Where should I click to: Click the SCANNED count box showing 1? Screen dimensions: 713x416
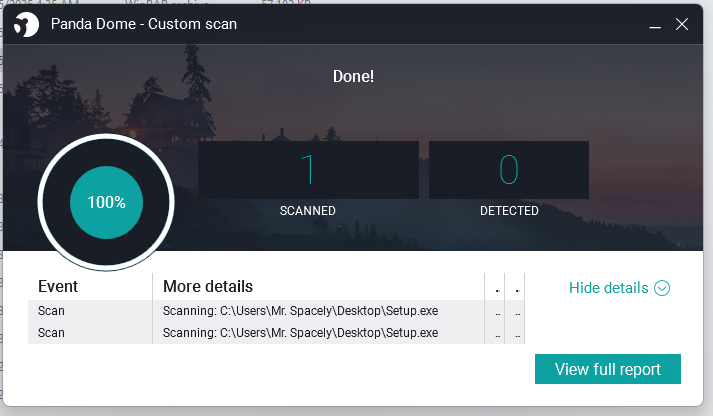[x=308, y=170]
